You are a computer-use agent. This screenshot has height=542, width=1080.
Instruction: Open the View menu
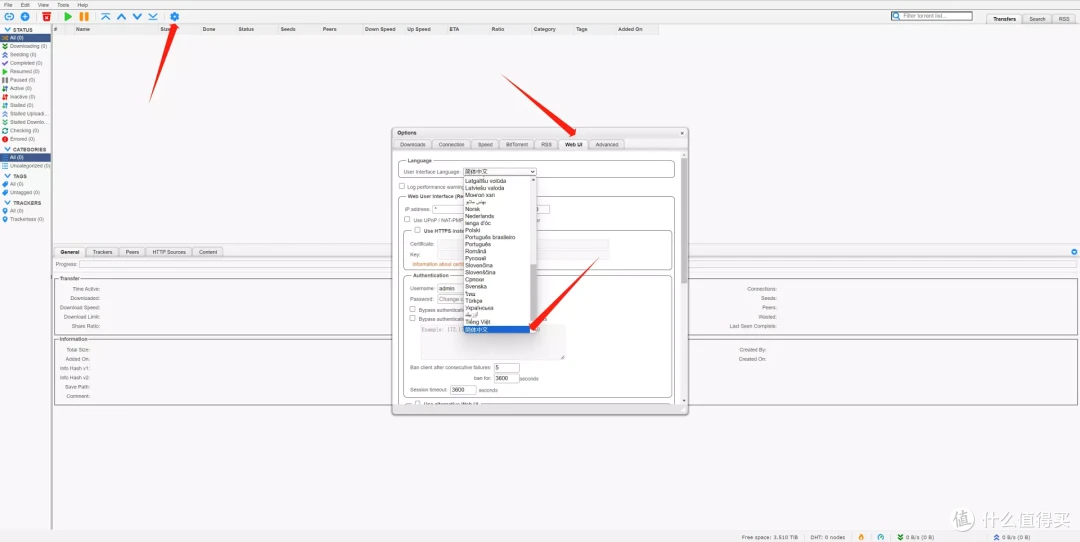click(43, 5)
